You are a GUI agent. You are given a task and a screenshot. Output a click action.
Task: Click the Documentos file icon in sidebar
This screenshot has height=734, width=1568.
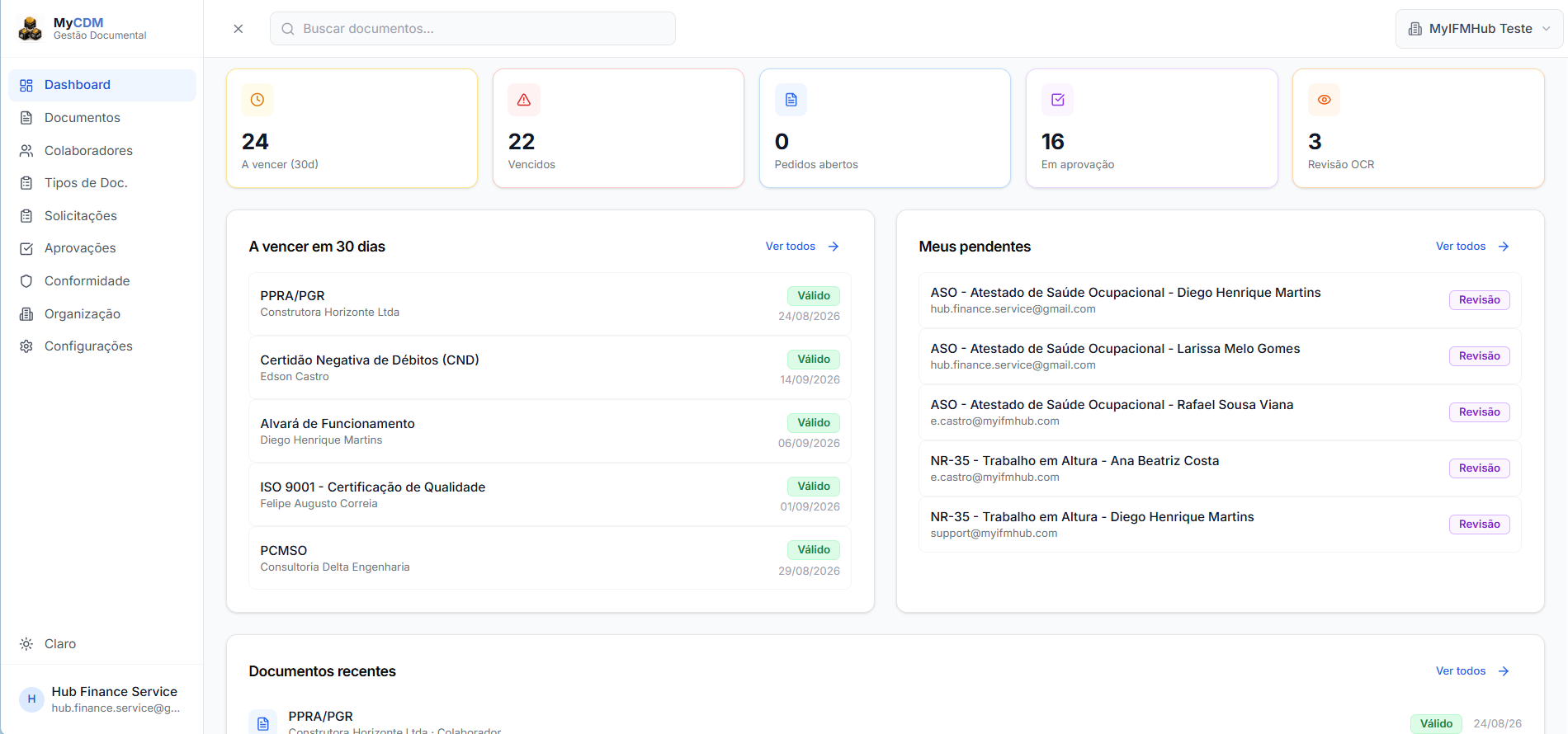pos(26,118)
